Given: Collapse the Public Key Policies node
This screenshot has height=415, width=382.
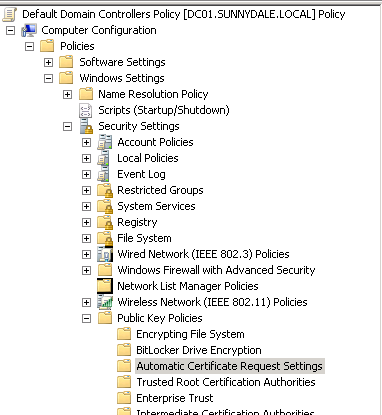Looking at the screenshot, I should (86, 318).
